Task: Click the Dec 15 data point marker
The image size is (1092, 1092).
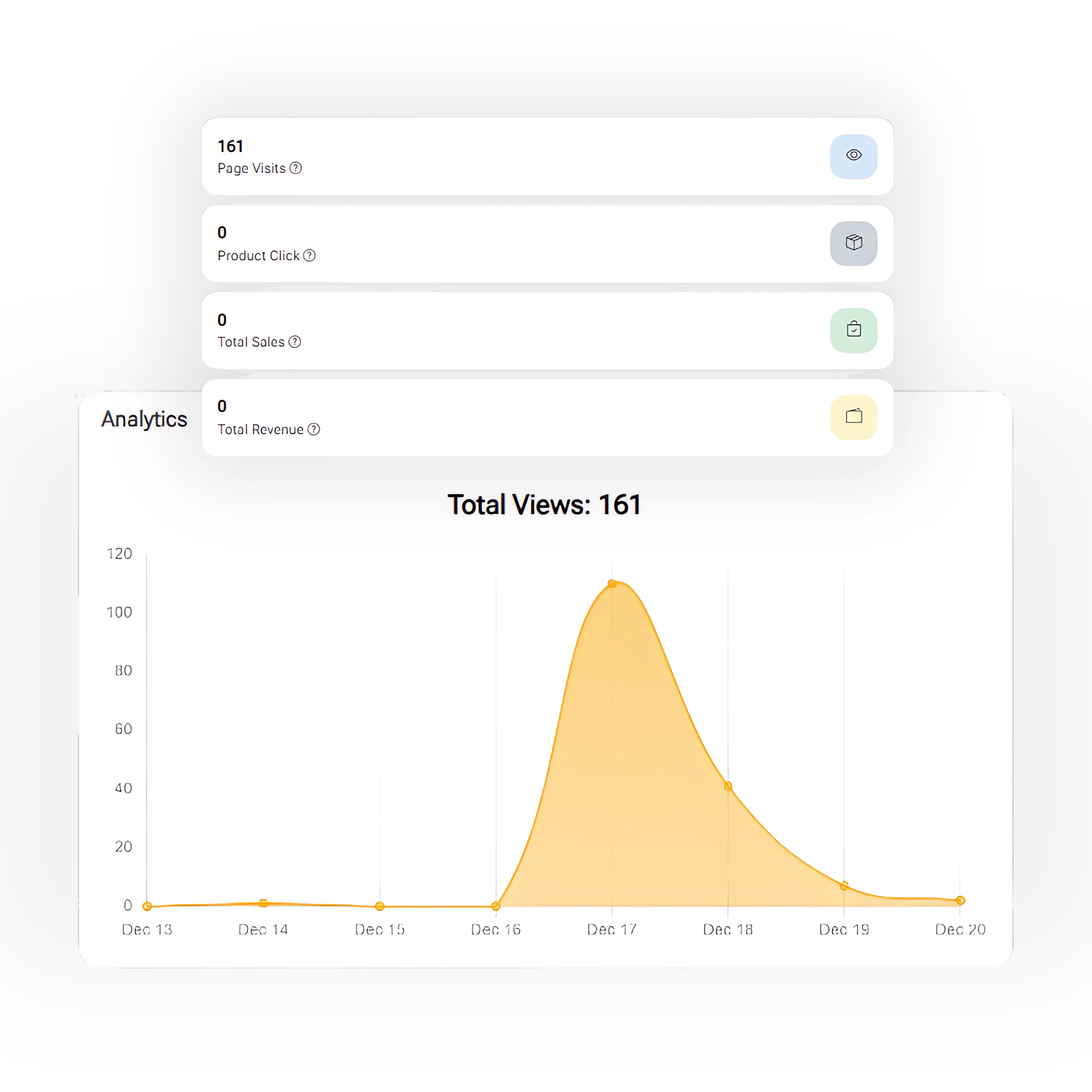Action: click(380, 906)
